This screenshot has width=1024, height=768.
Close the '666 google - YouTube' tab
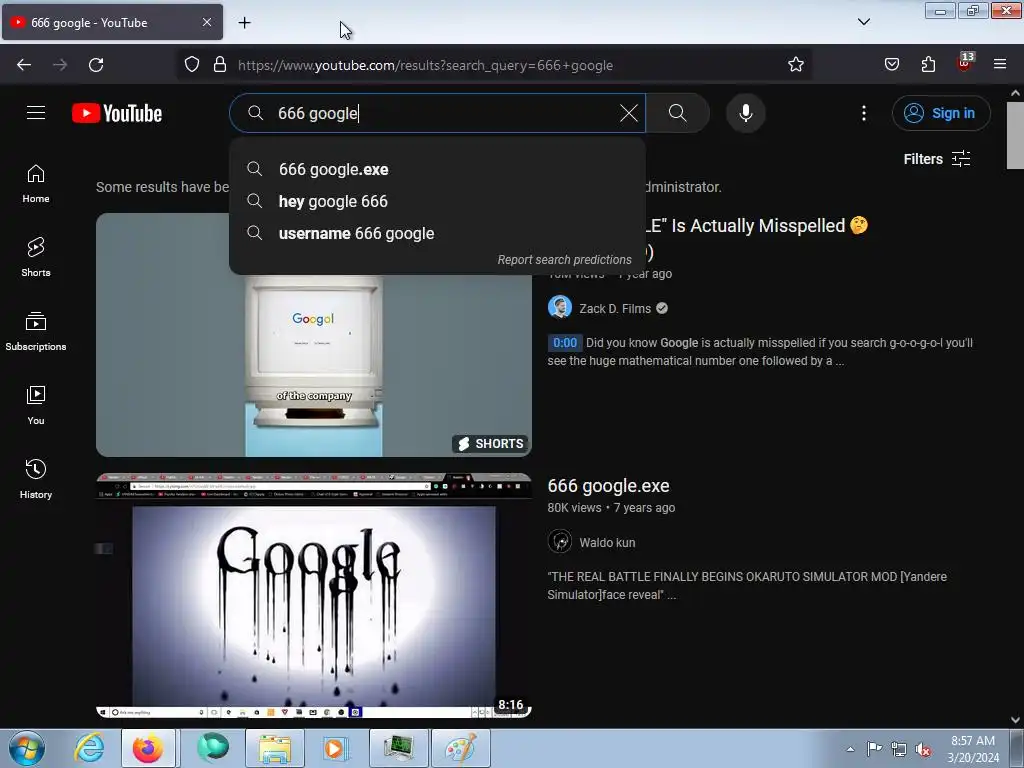207,22
